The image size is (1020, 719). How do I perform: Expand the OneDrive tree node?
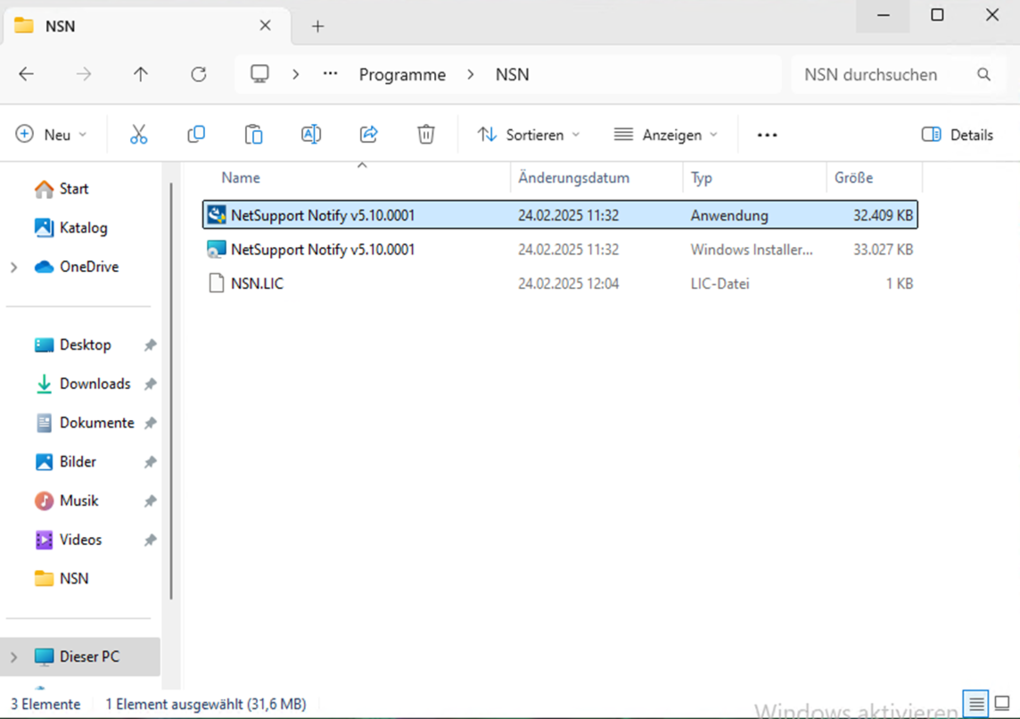[14, 267]
